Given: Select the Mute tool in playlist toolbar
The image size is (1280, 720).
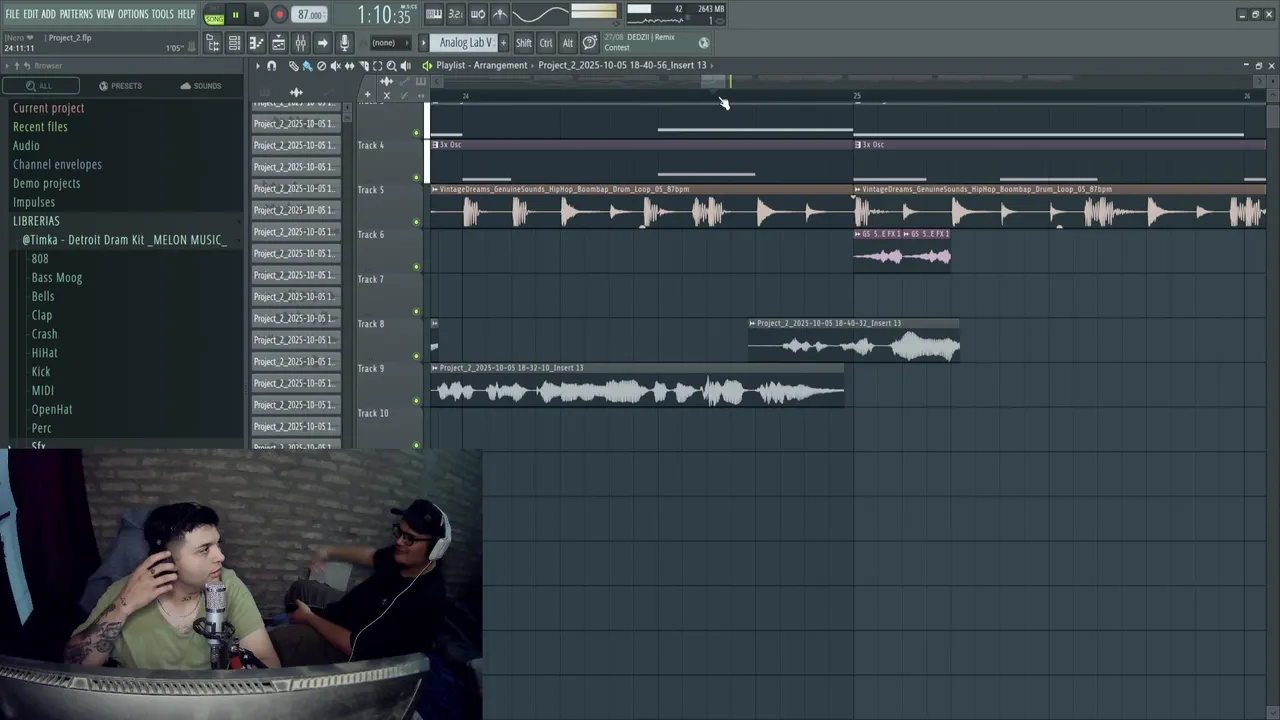Looking at the screenshot, I should 335,66.
